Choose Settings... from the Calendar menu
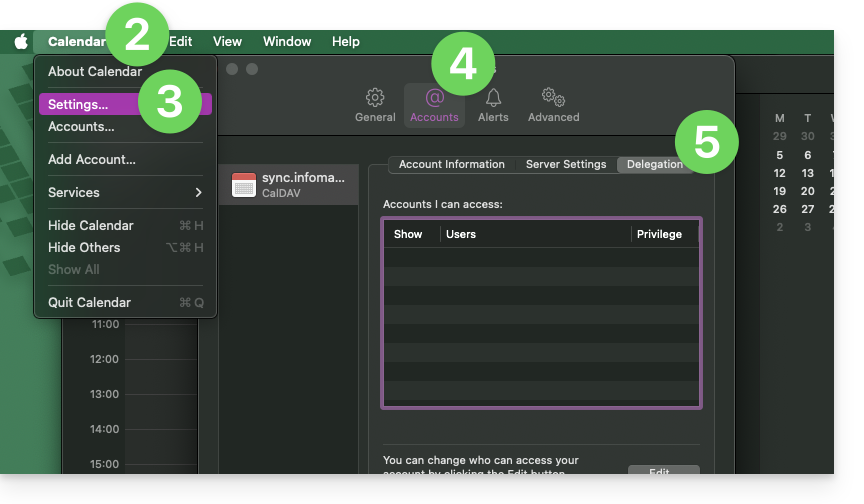864x504 pixels. [x=78, y=105]
